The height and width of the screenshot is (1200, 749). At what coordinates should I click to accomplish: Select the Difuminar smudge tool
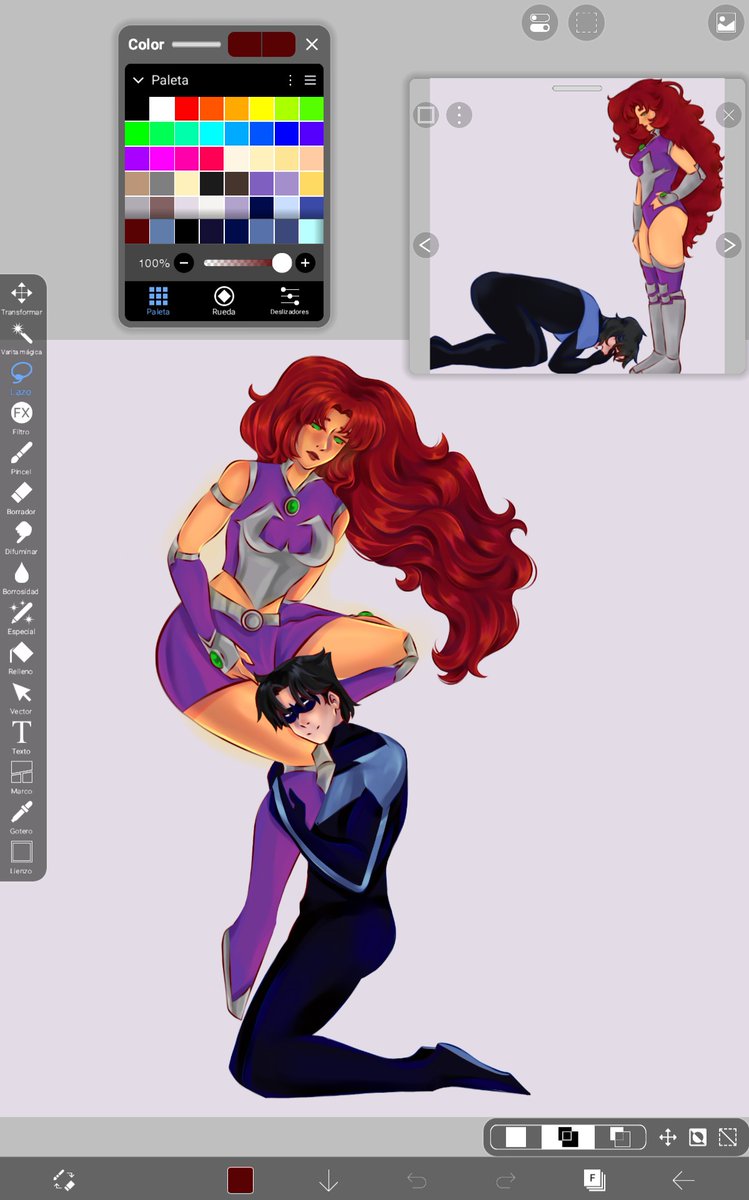[x=21, y=538]
